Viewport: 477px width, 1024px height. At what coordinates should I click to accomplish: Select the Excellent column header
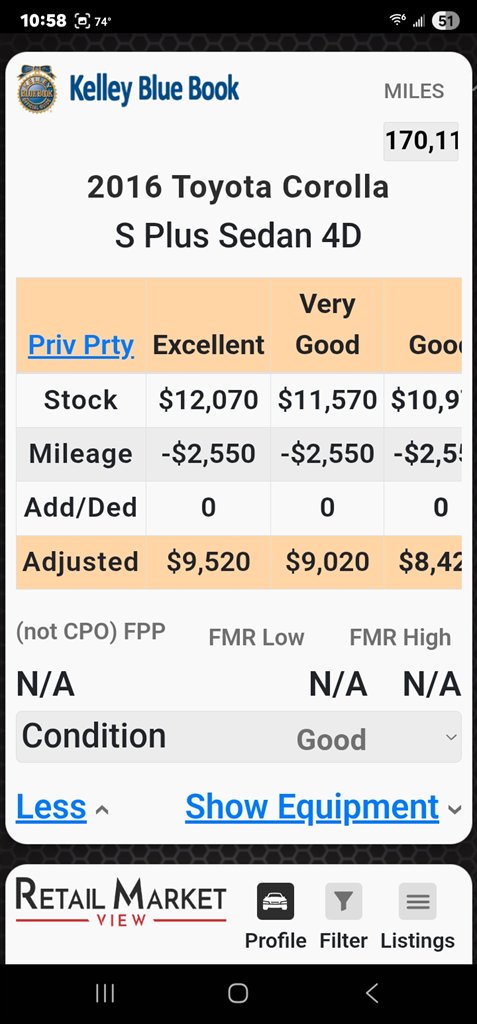[x=208, y=345]
